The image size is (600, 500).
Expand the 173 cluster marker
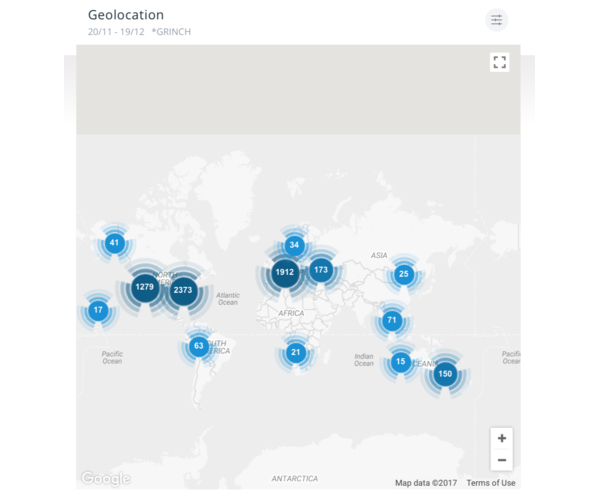[321, 269]
